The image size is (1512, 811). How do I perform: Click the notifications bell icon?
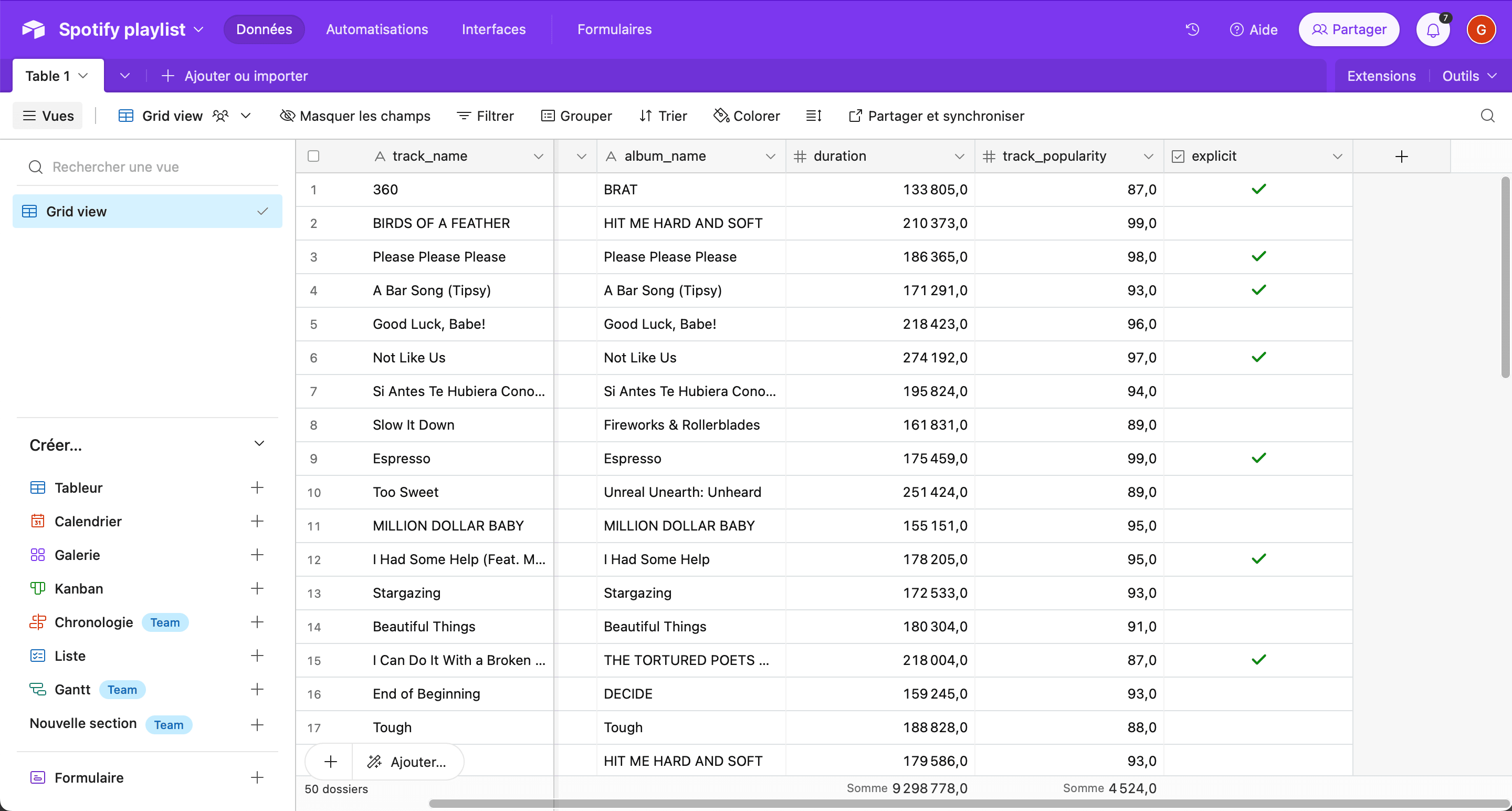(1433, 29)
